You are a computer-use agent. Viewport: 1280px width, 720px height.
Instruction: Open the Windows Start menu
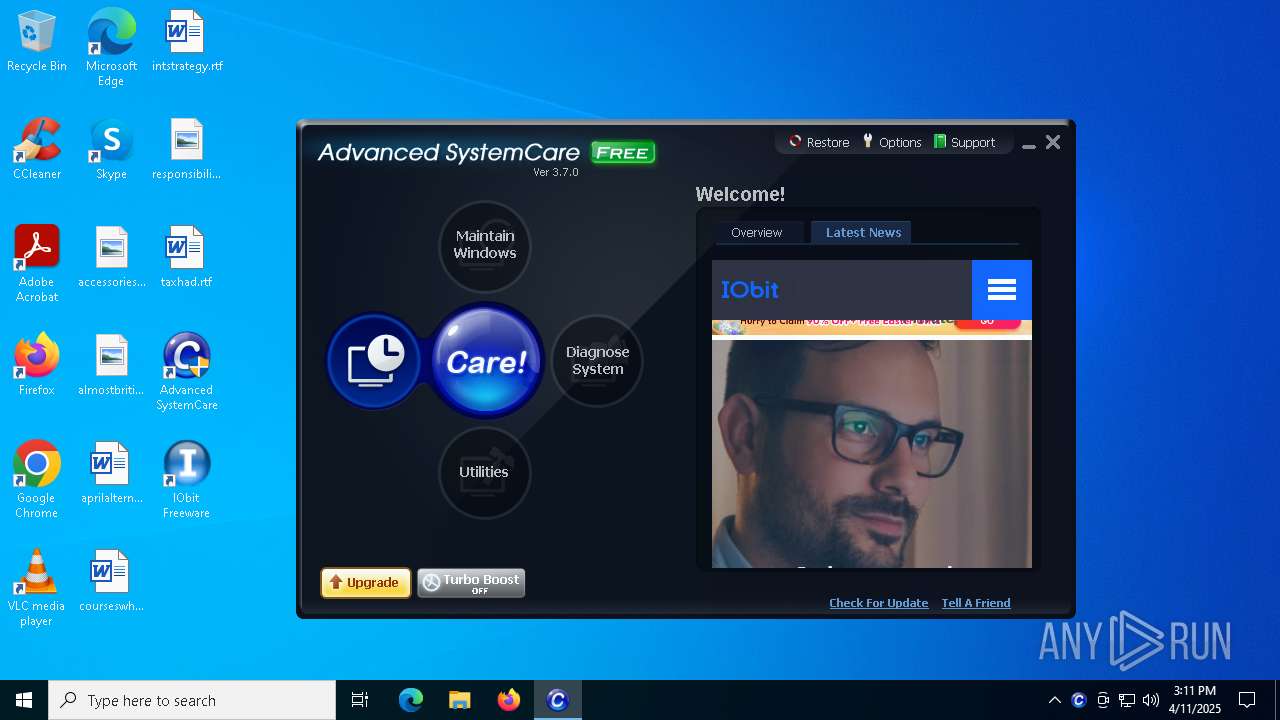24,700
